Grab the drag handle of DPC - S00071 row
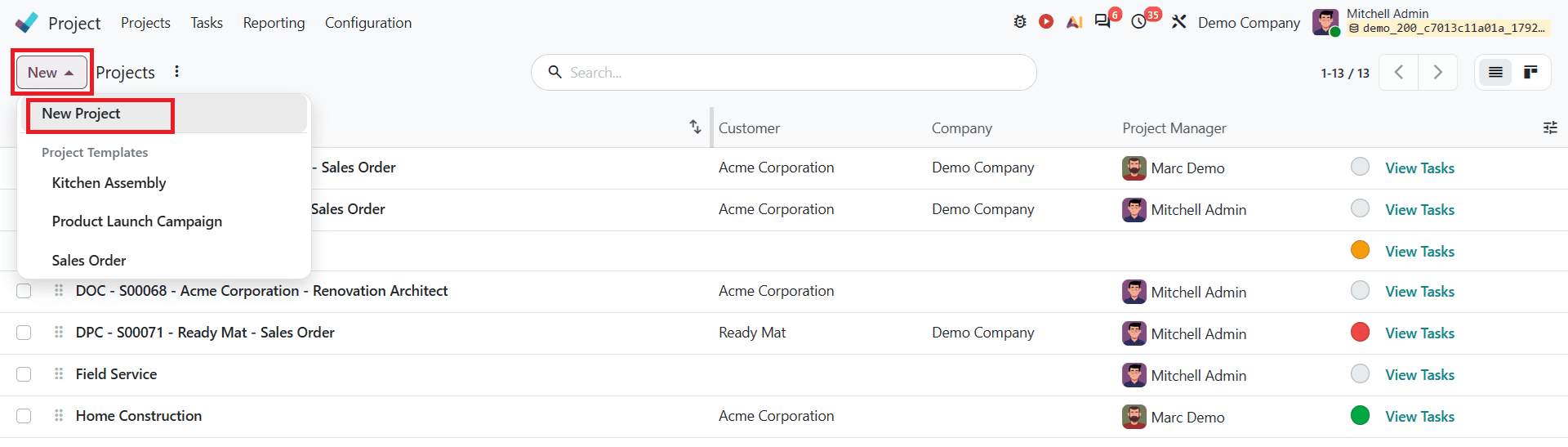This screenshot has width=1568, height=447. click(59, 332)
